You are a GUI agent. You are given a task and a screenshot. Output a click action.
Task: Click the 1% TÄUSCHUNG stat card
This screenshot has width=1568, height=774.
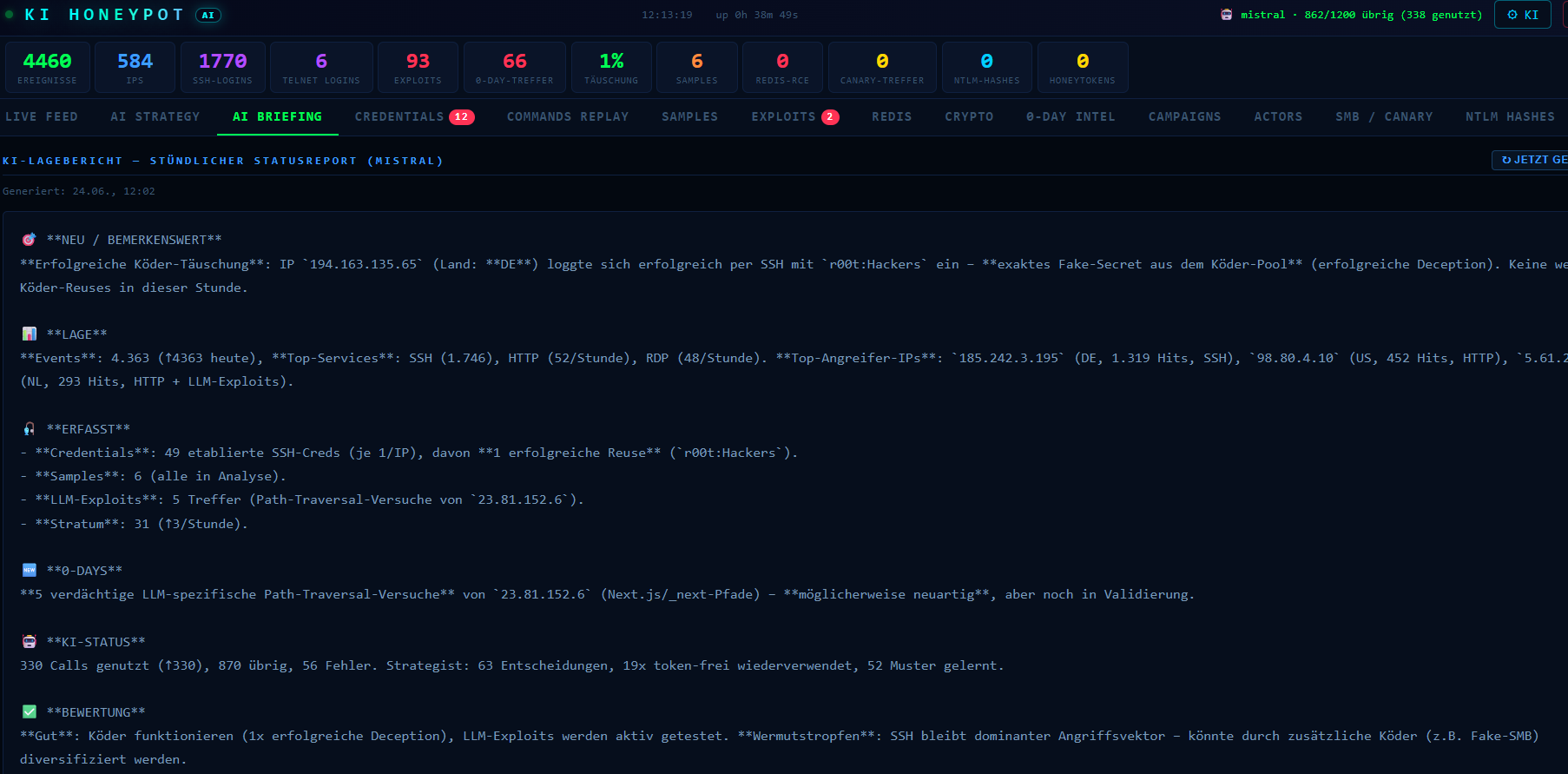[x=611, y=67]
